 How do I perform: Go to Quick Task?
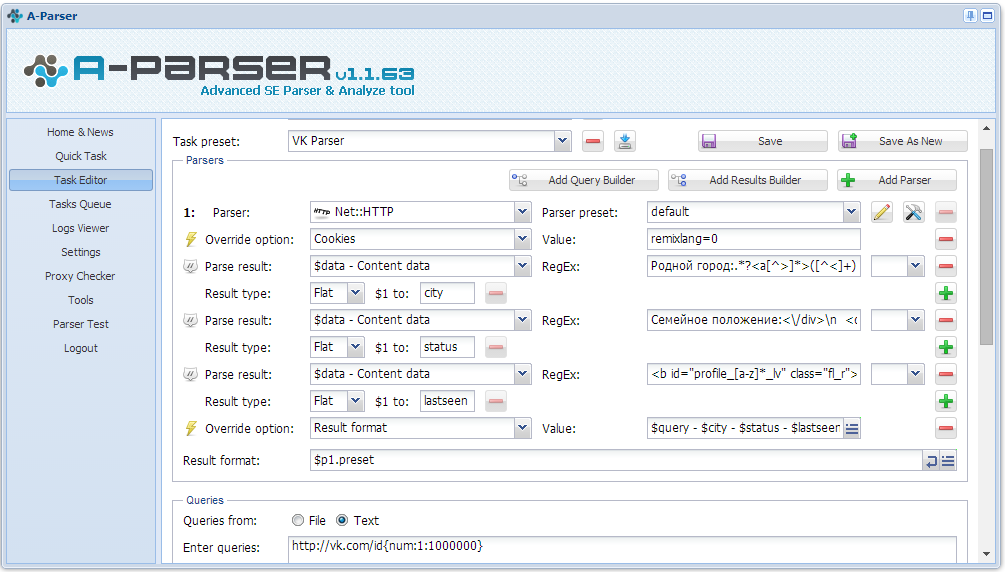(80, 156)
